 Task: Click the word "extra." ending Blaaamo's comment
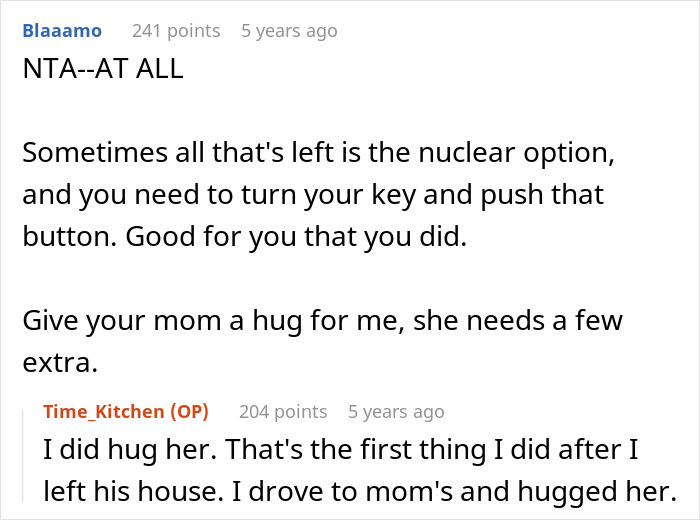pyautogui.click(x=60, y=361)
